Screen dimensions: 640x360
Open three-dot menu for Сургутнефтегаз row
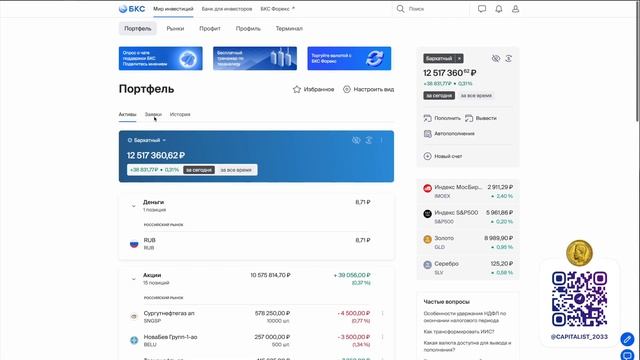[382, 313]
